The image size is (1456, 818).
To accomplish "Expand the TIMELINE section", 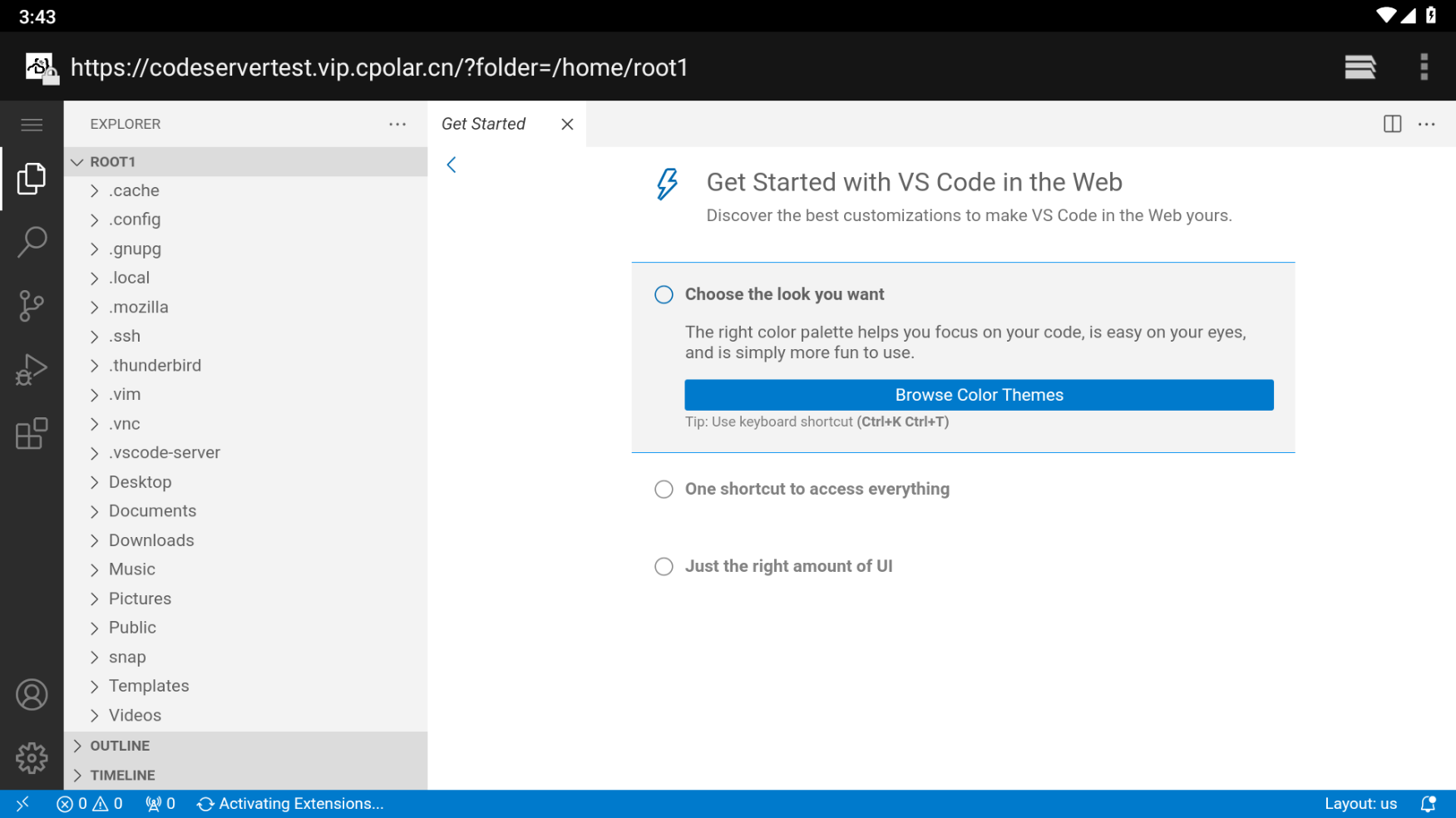I will (122, 775).
